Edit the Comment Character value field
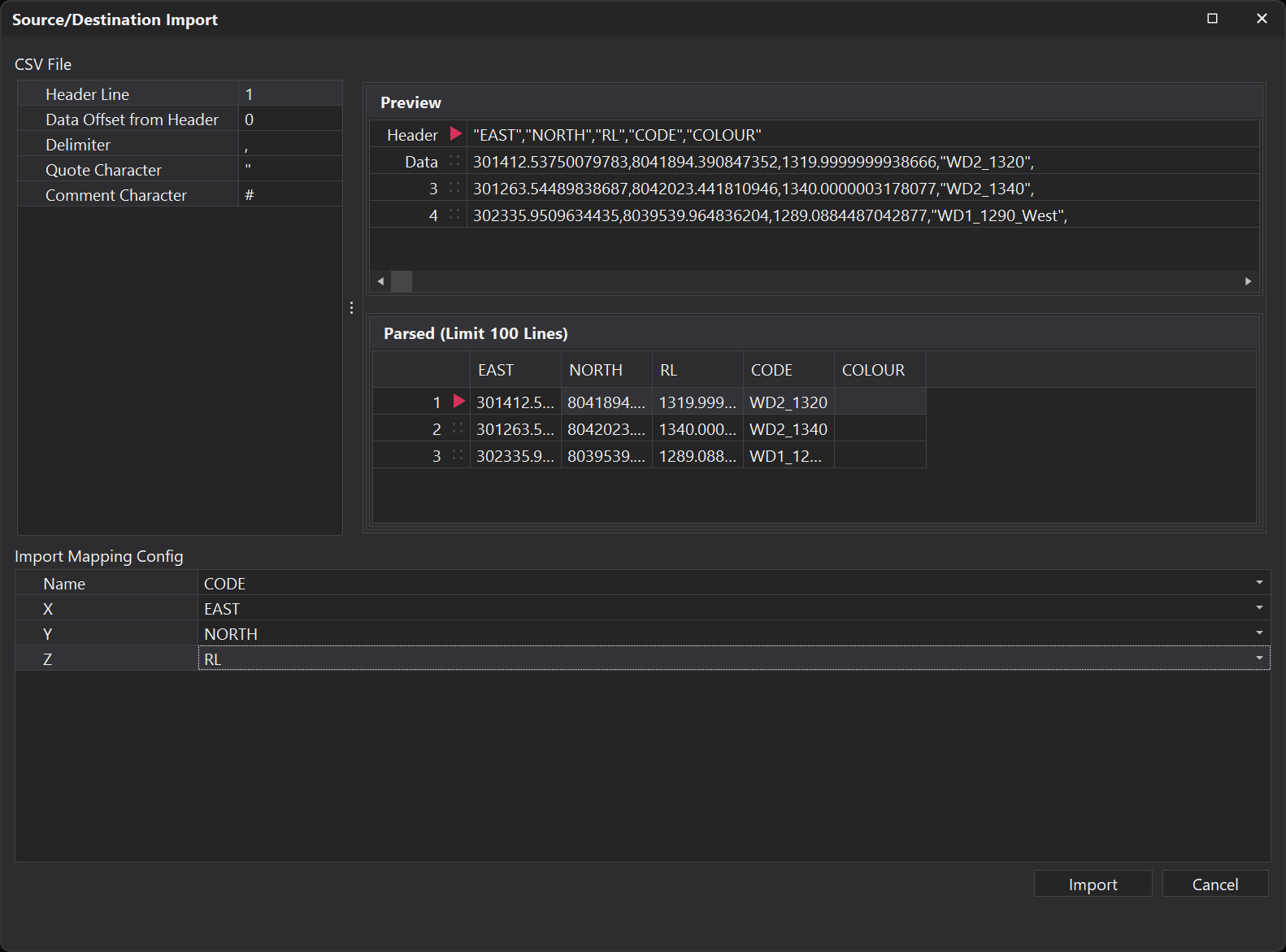Image resolution: width=1286 pixels, height=952 pixels. pos(290,195)
